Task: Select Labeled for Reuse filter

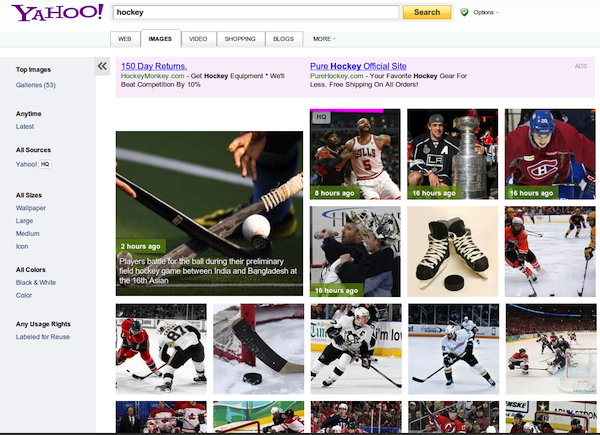Action: (42, 337)
